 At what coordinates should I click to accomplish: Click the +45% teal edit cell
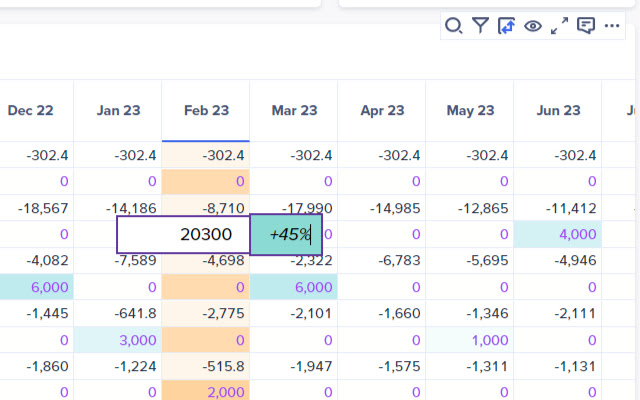pos(286,235)
